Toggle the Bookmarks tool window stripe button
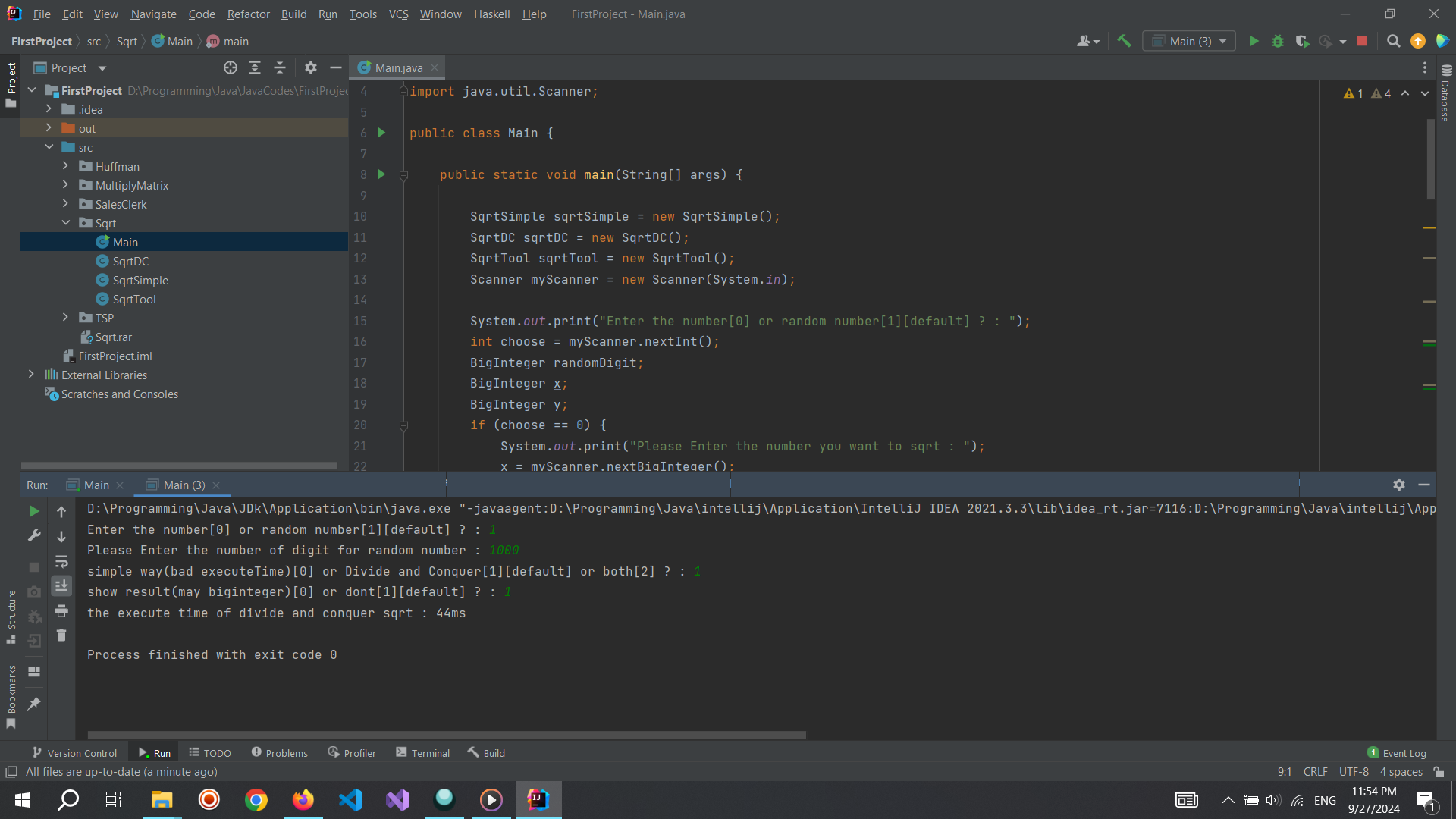Image resolution: width=1456 pixels, height=819 pixels. [11, 696]
